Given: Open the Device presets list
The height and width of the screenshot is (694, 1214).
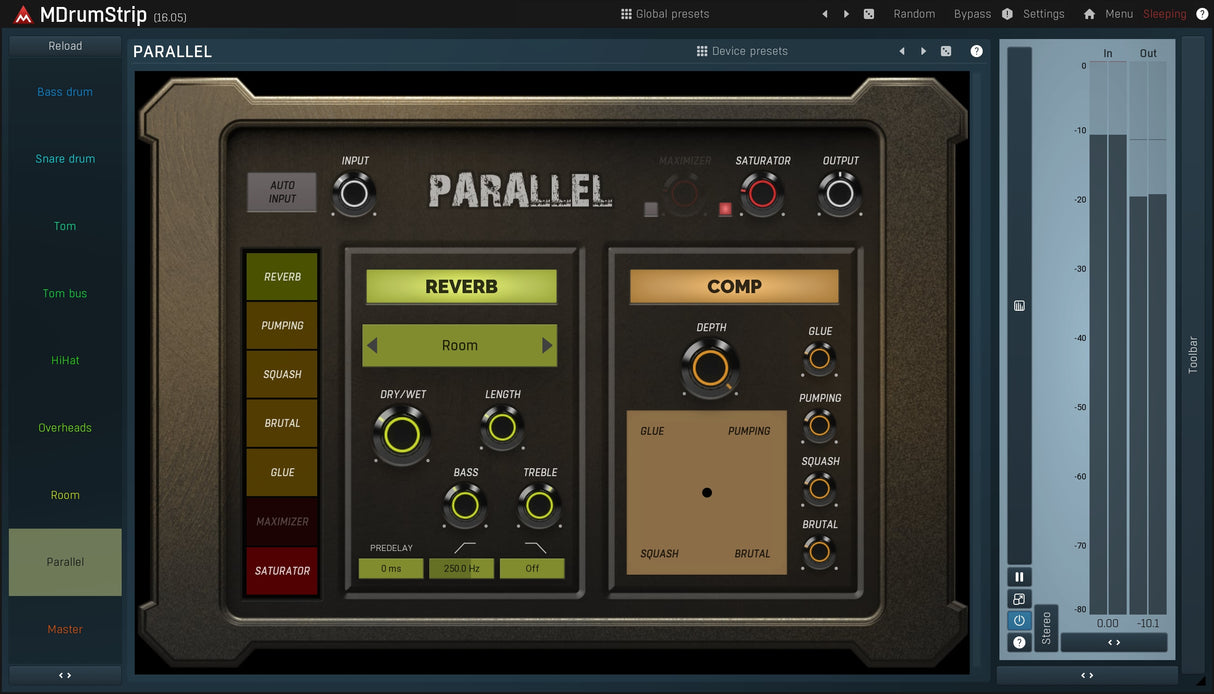Looking at the screenshot, I should click(742, 51).
